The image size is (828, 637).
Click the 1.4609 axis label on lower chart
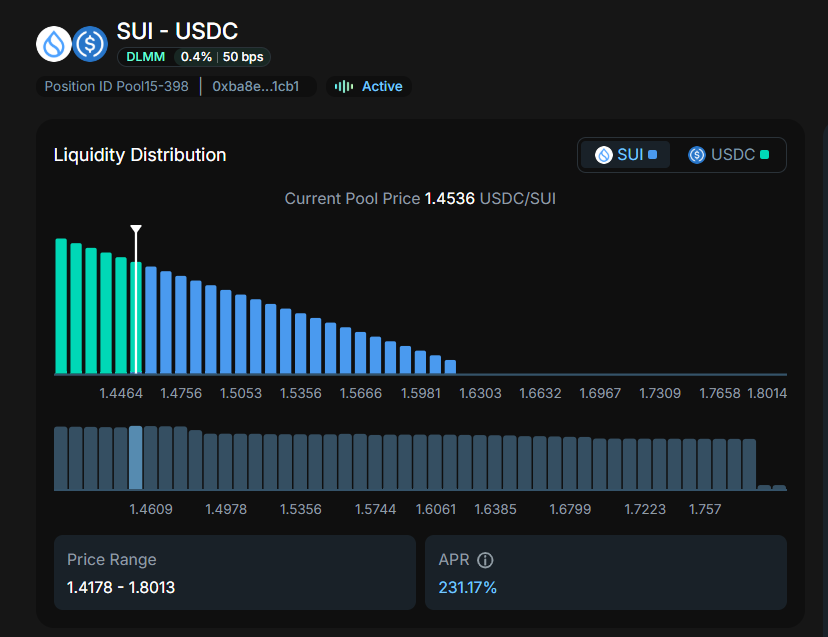pos(151,509)
